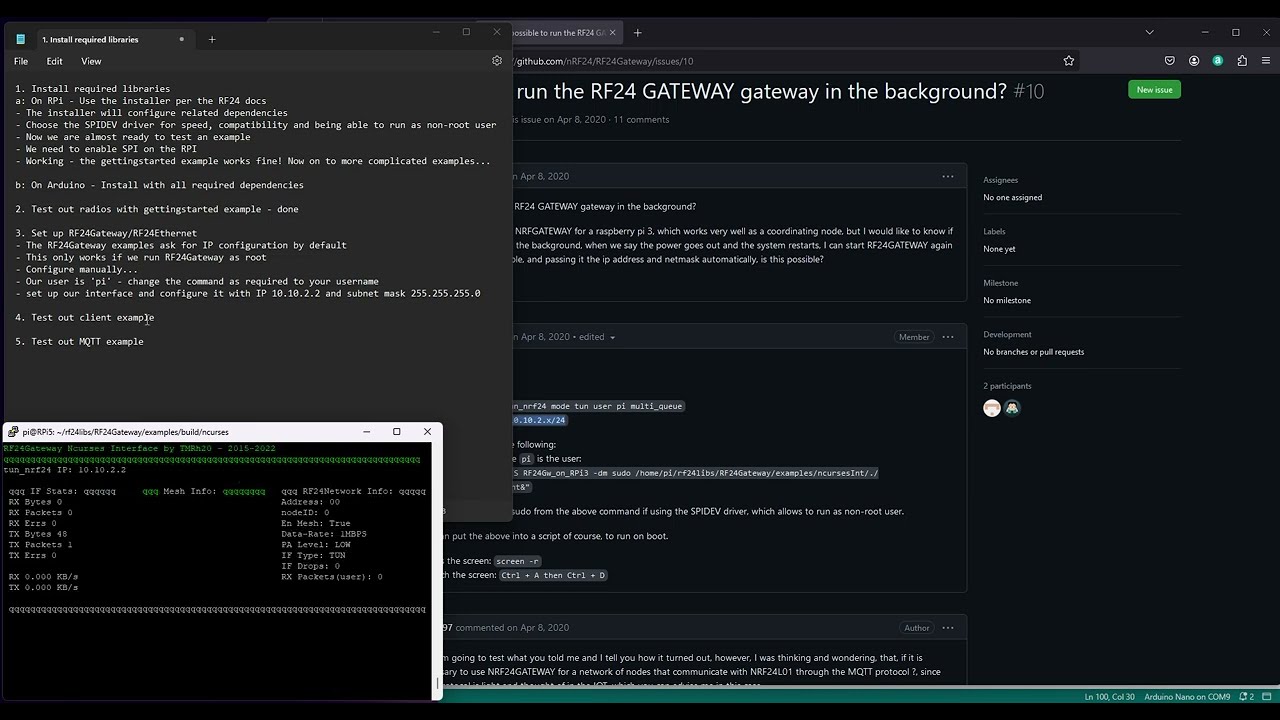Viewport: 1280px width, 720px height.
Task: Click '4. Test out client example' line
Action: point(85,317)
